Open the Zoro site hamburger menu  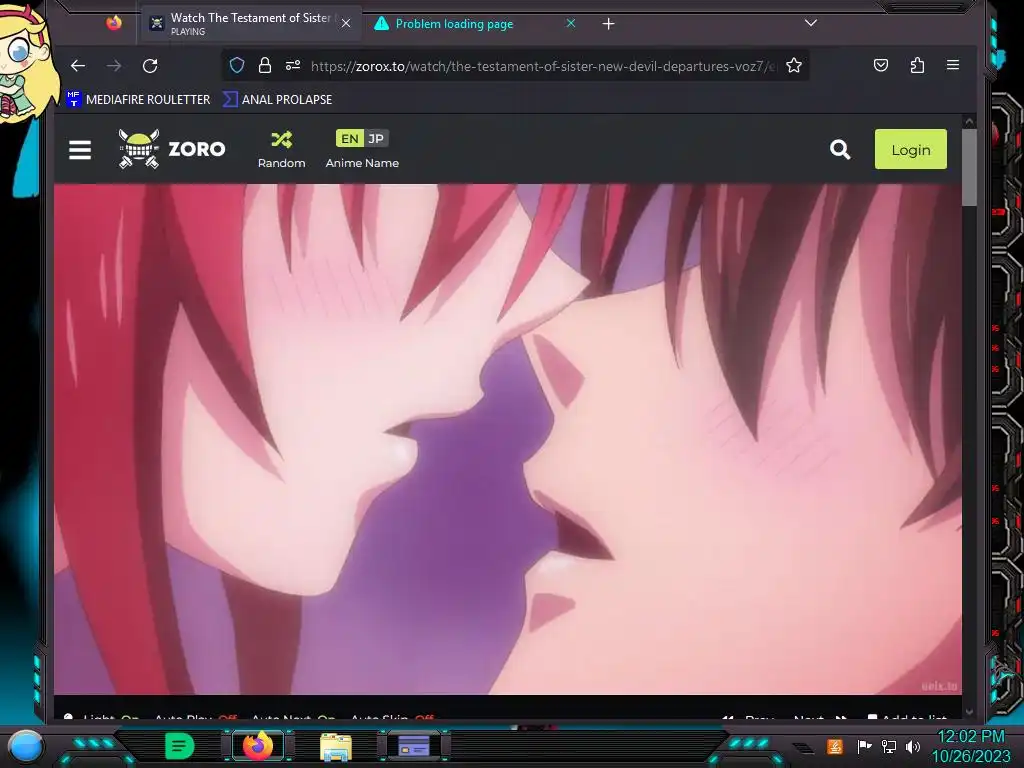[80, 150]
